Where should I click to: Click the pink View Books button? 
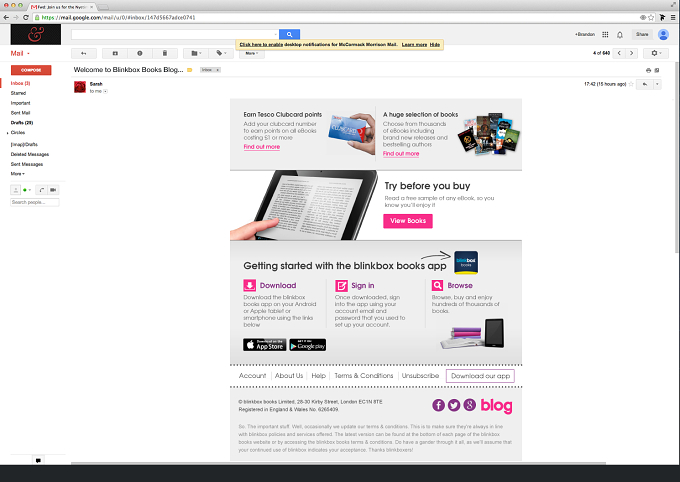tap(408, 221)
